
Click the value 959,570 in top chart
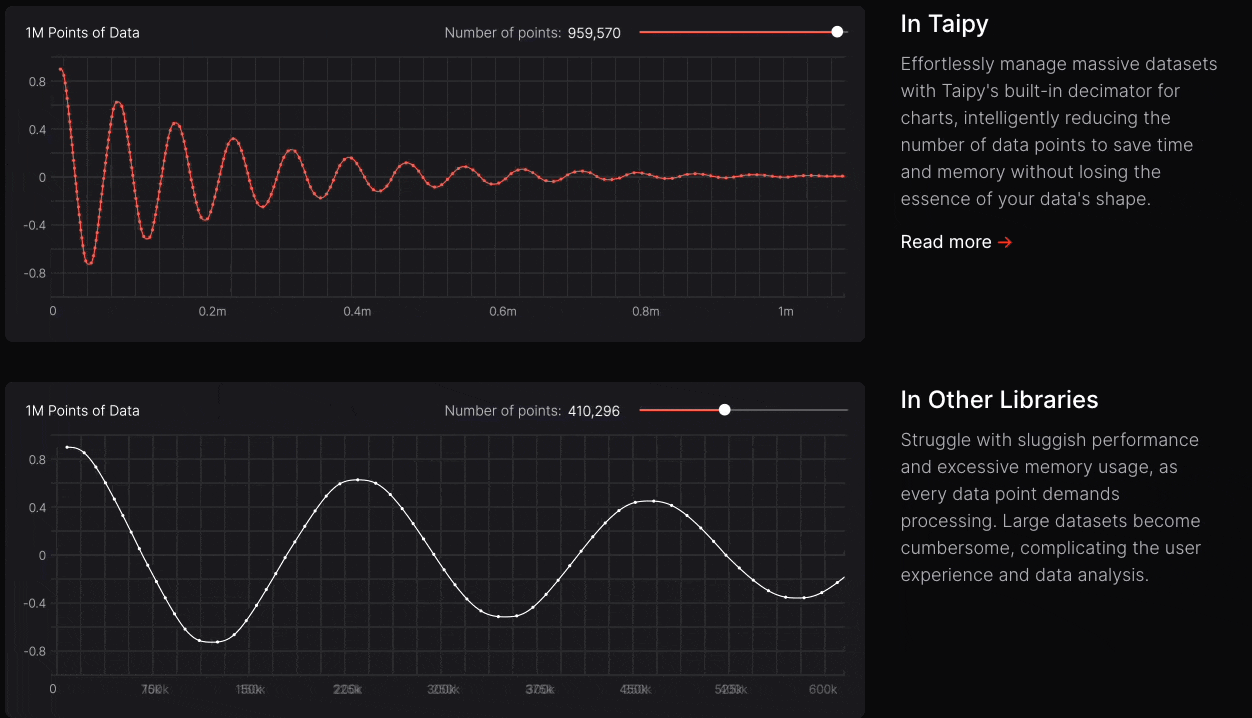coord(594,33)
